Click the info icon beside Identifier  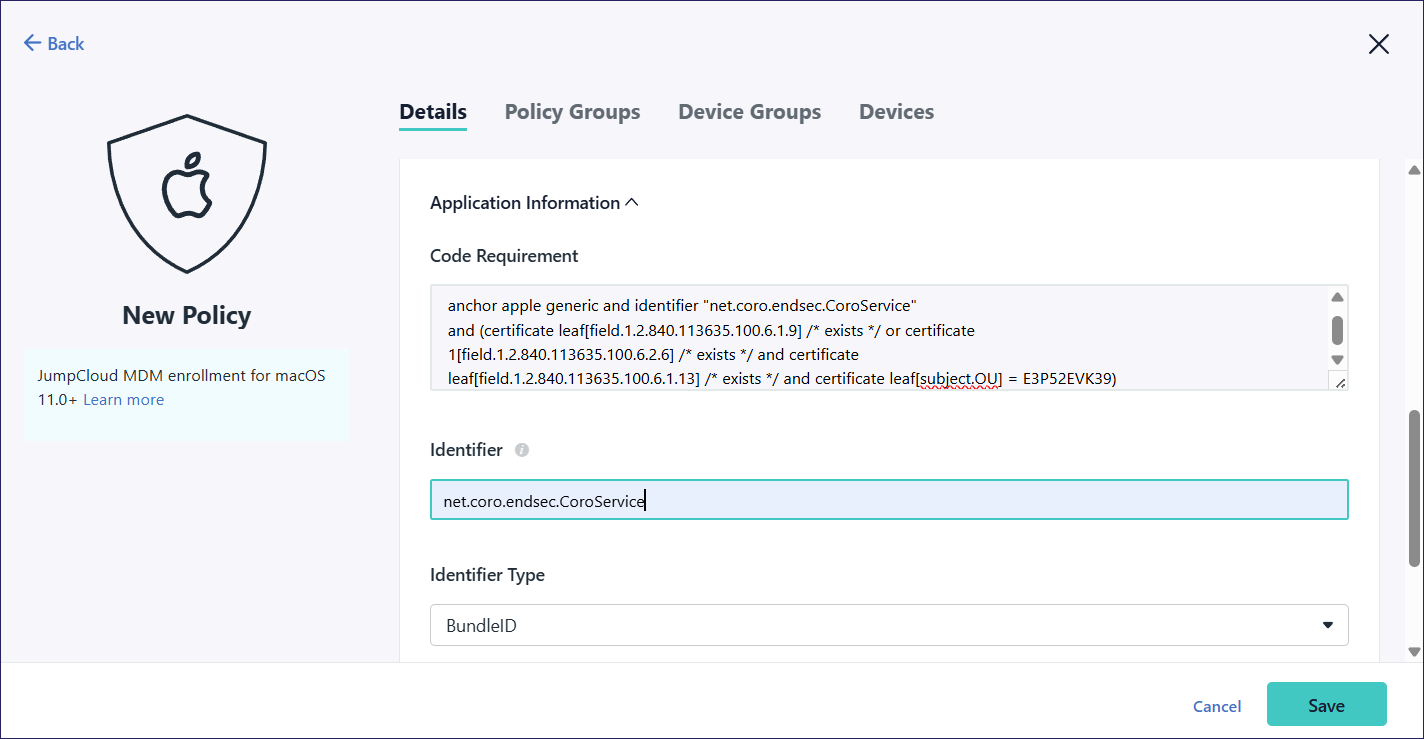point(521,450)
